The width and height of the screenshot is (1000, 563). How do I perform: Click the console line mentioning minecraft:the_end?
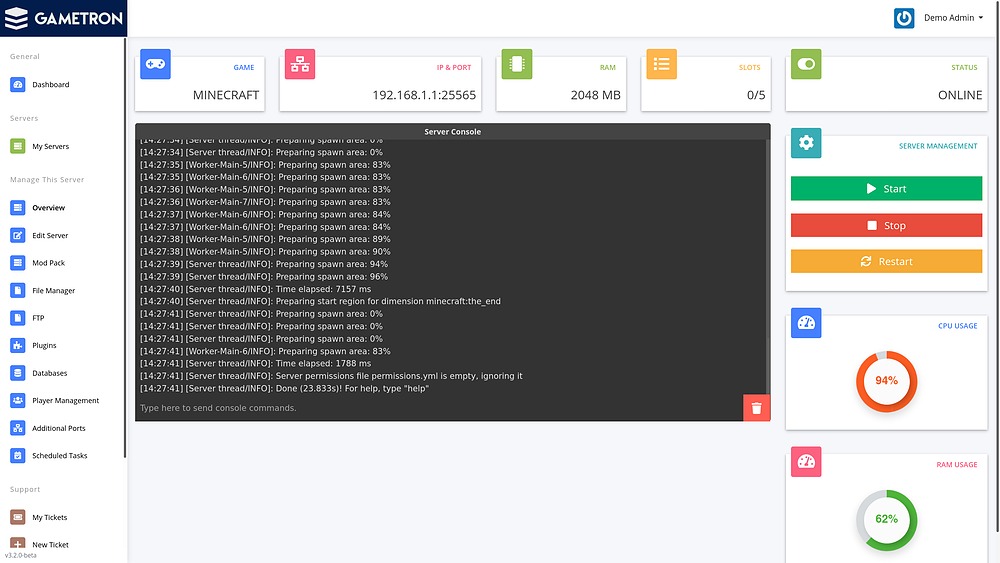click(320, 301)
